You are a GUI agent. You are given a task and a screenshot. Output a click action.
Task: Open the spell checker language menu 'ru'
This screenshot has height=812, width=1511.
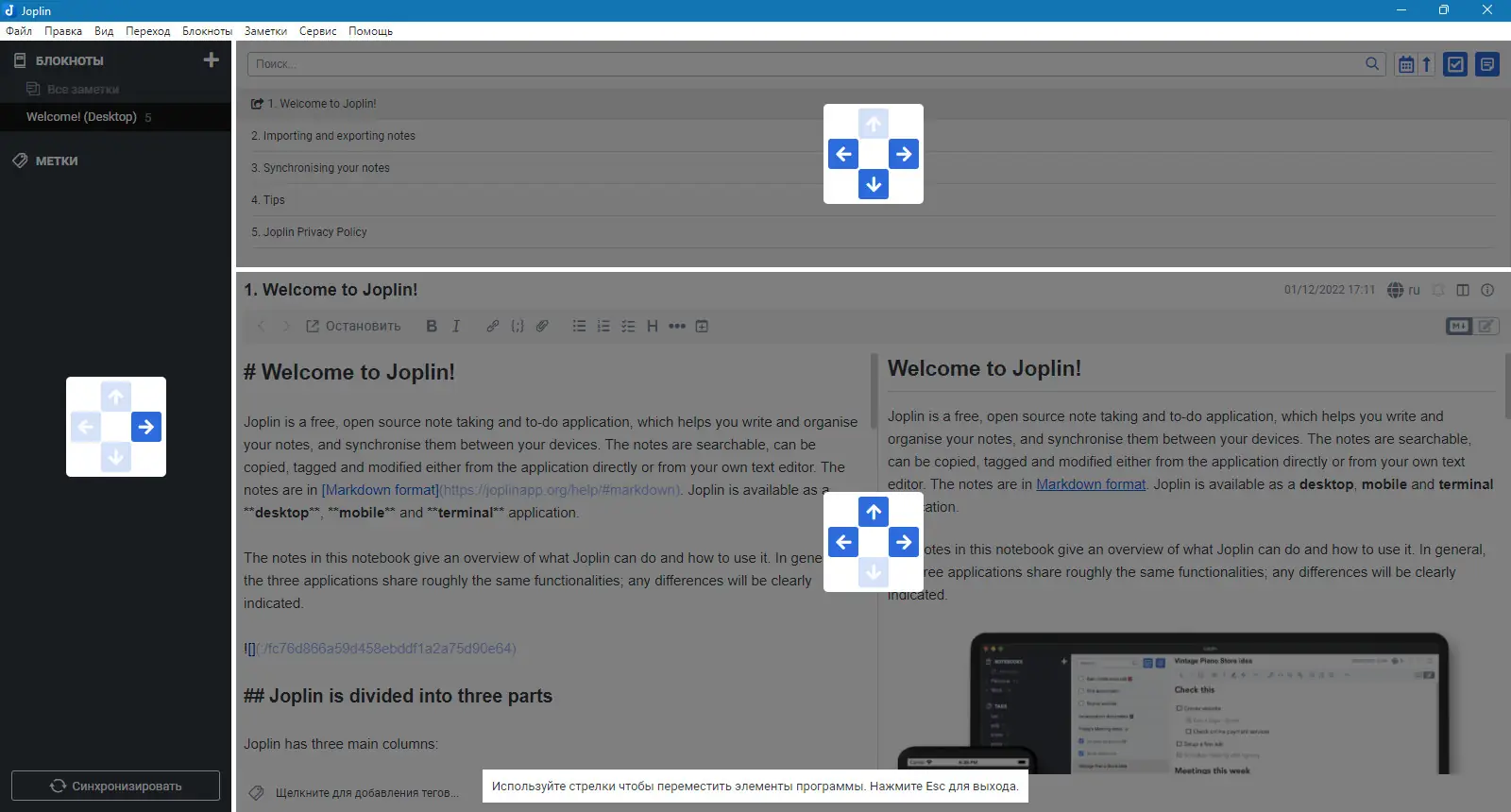(x=1403, y=290)
